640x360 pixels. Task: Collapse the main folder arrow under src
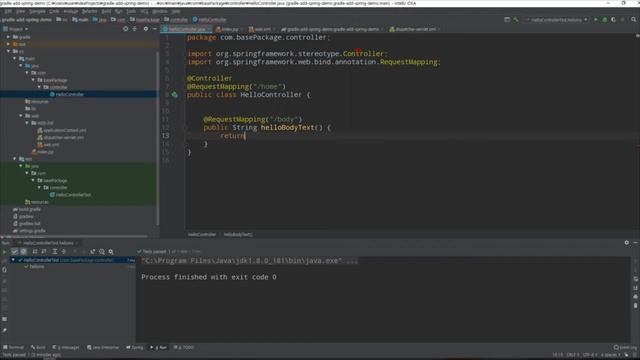tap(15, 58)
